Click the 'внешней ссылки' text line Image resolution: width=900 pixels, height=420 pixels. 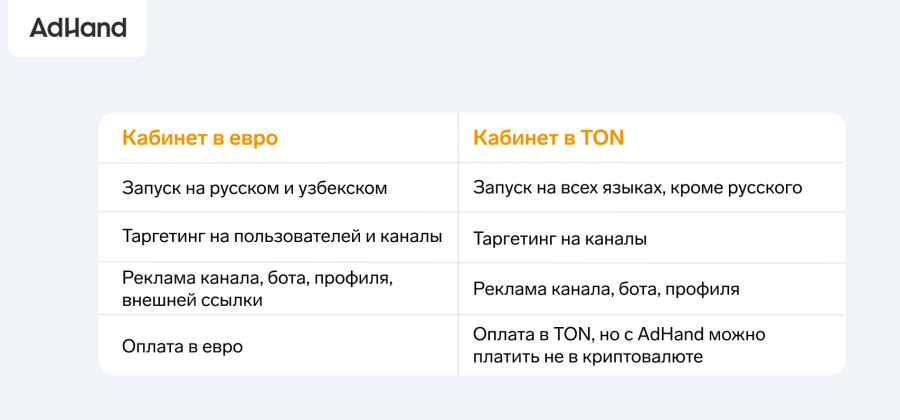pyautogui.click(x=192, y=299)
